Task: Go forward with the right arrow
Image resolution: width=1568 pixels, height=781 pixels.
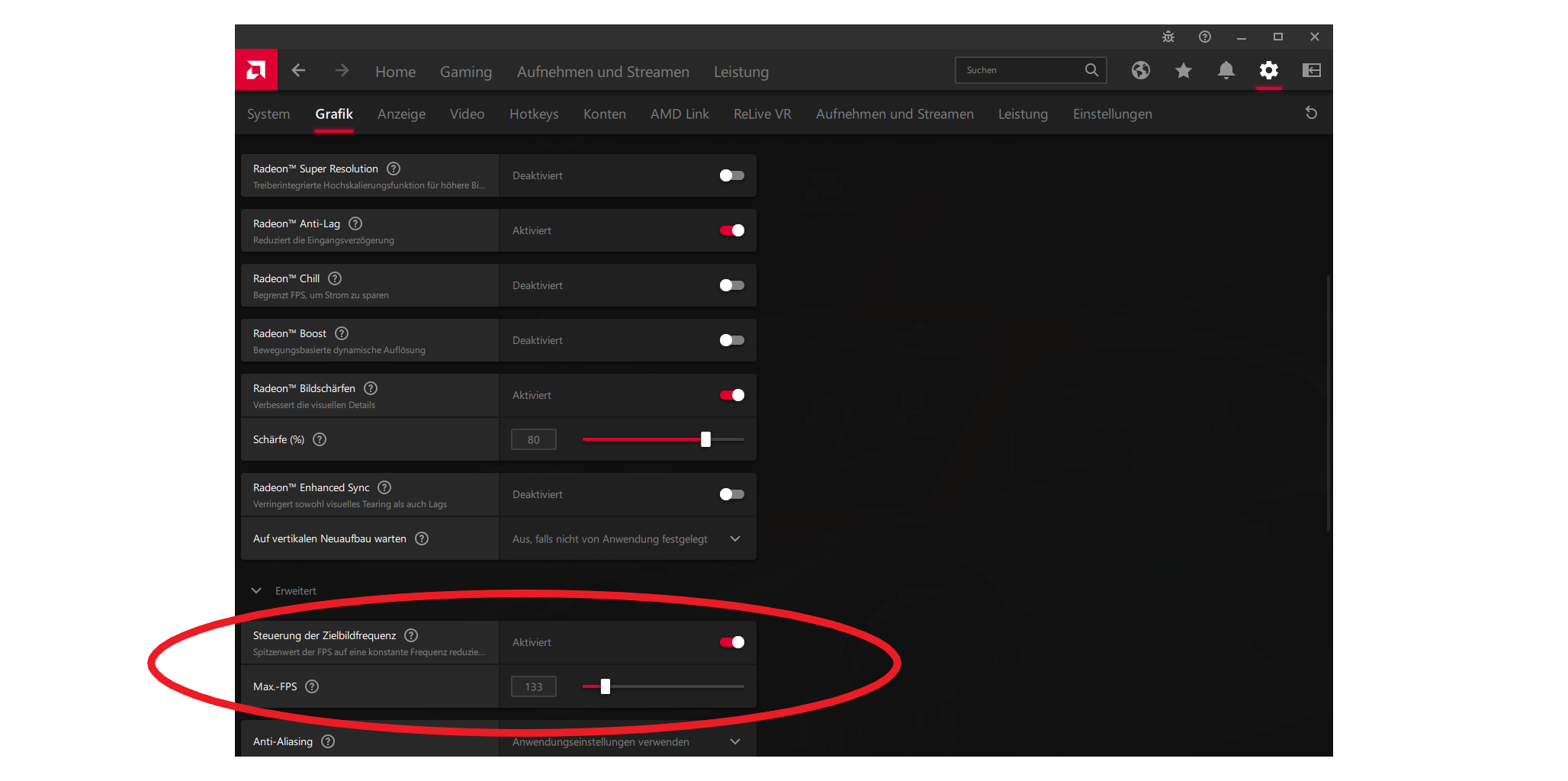Action: click(x=342, y=70)
